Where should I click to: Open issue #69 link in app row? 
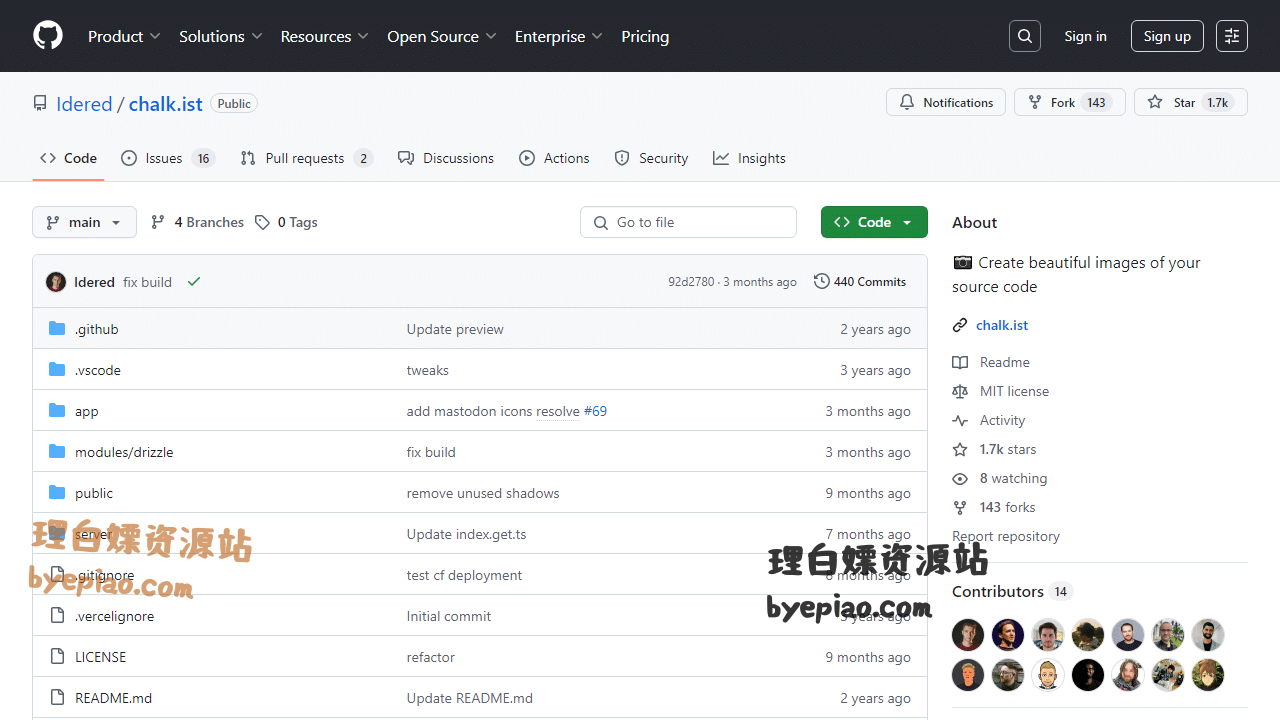point(595,411)
